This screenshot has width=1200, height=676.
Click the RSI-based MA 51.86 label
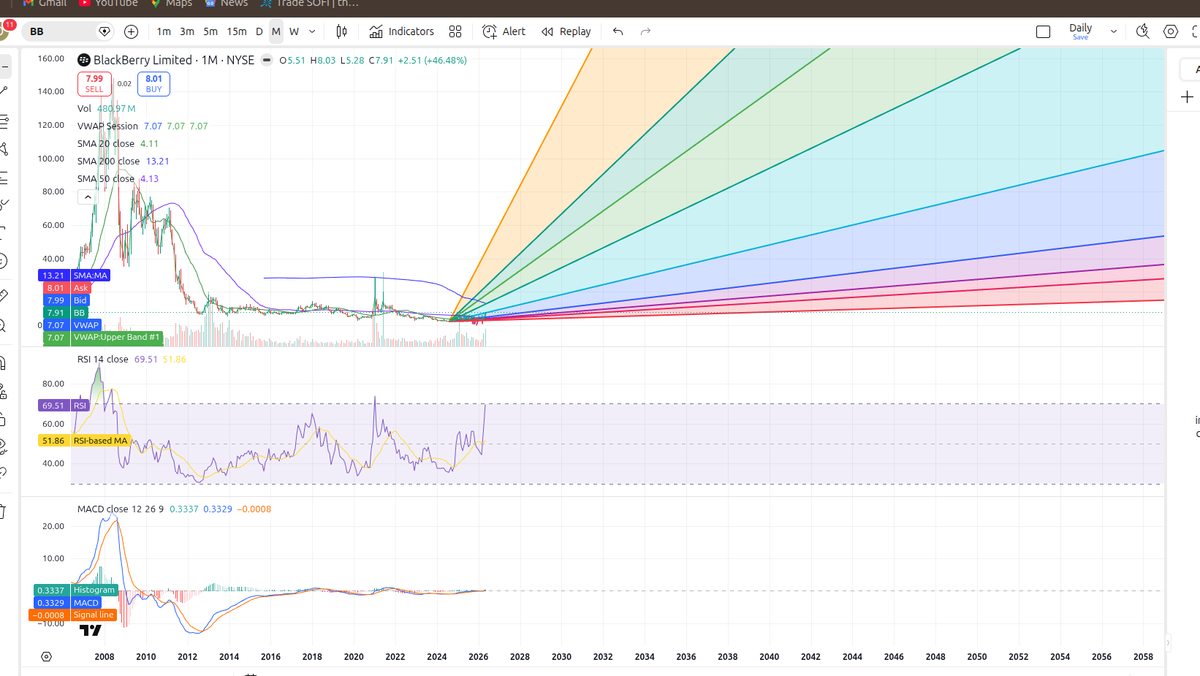tap(86, 440)
